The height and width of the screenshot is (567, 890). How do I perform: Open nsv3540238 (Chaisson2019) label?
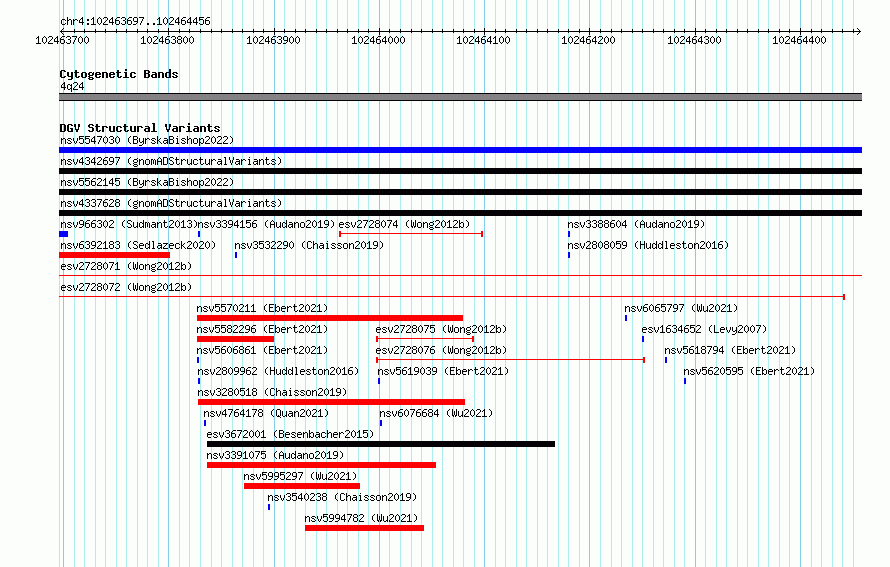pos(342,497)
